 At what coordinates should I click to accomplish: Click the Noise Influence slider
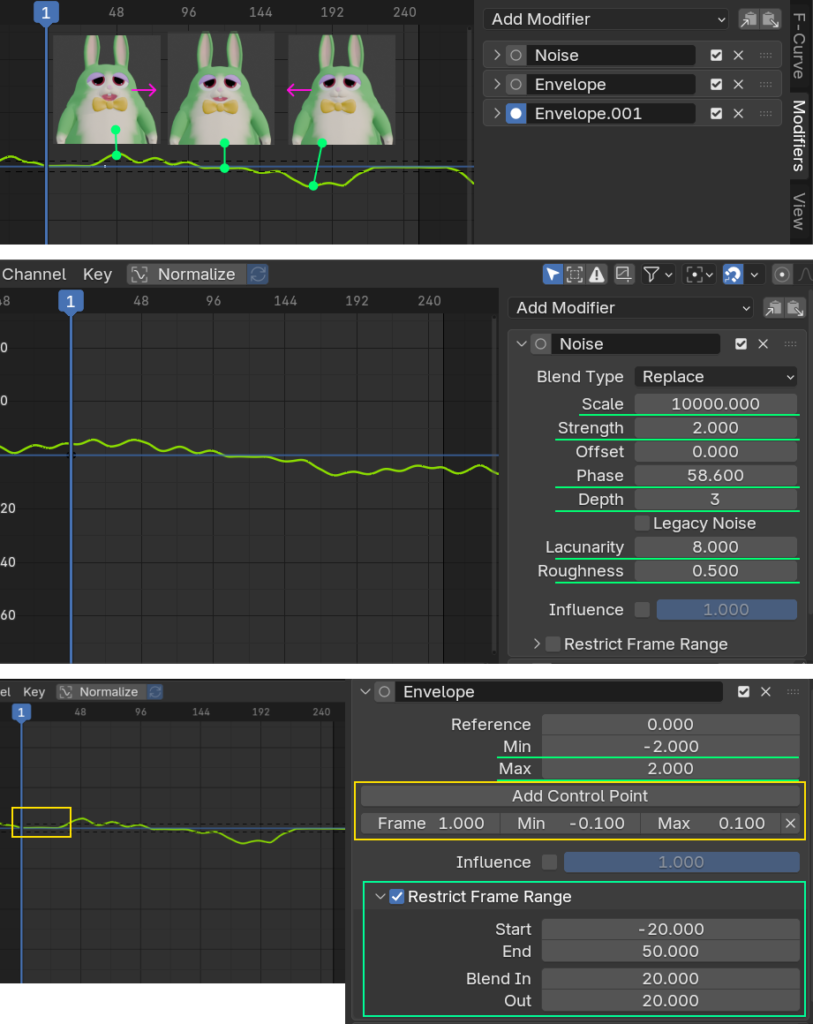click(726, 609)
